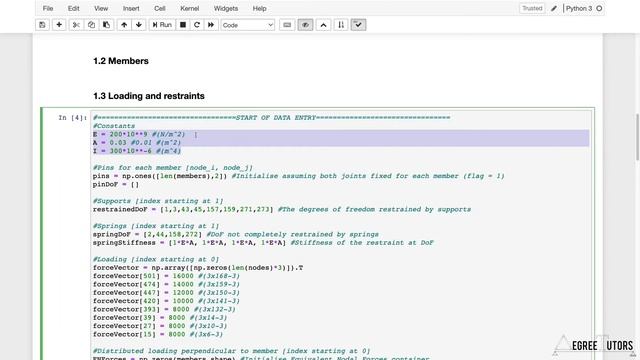Click the kernel status circle indicator

coord(599,8)
